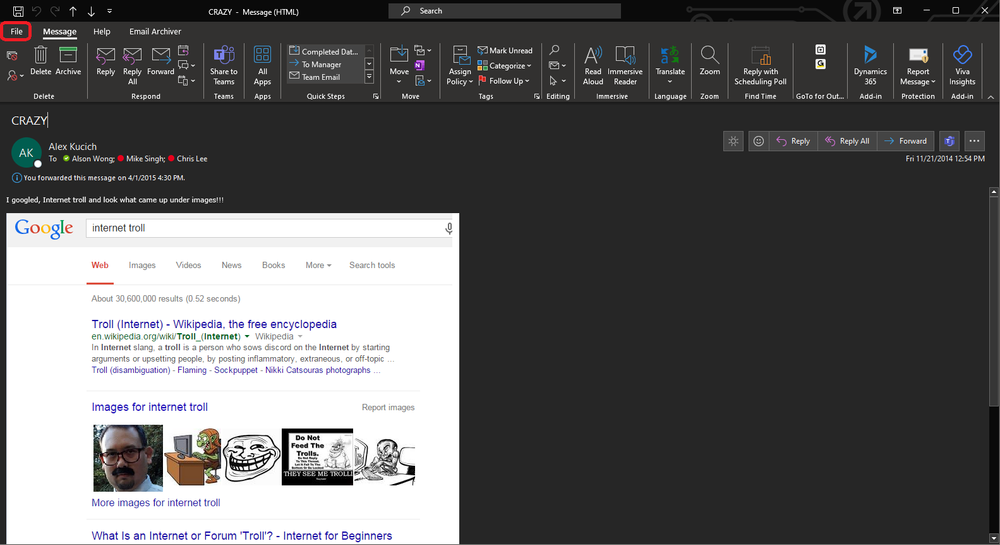The width and height of the screenshot is (1000, 545).
Task: Mark Unread this message
Action: 505,50
